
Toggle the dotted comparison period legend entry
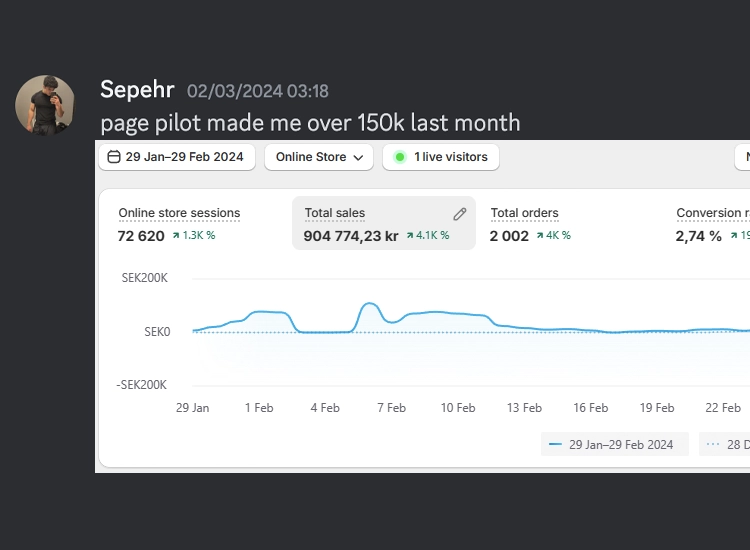pyautogui.click(x=726, y=444)
